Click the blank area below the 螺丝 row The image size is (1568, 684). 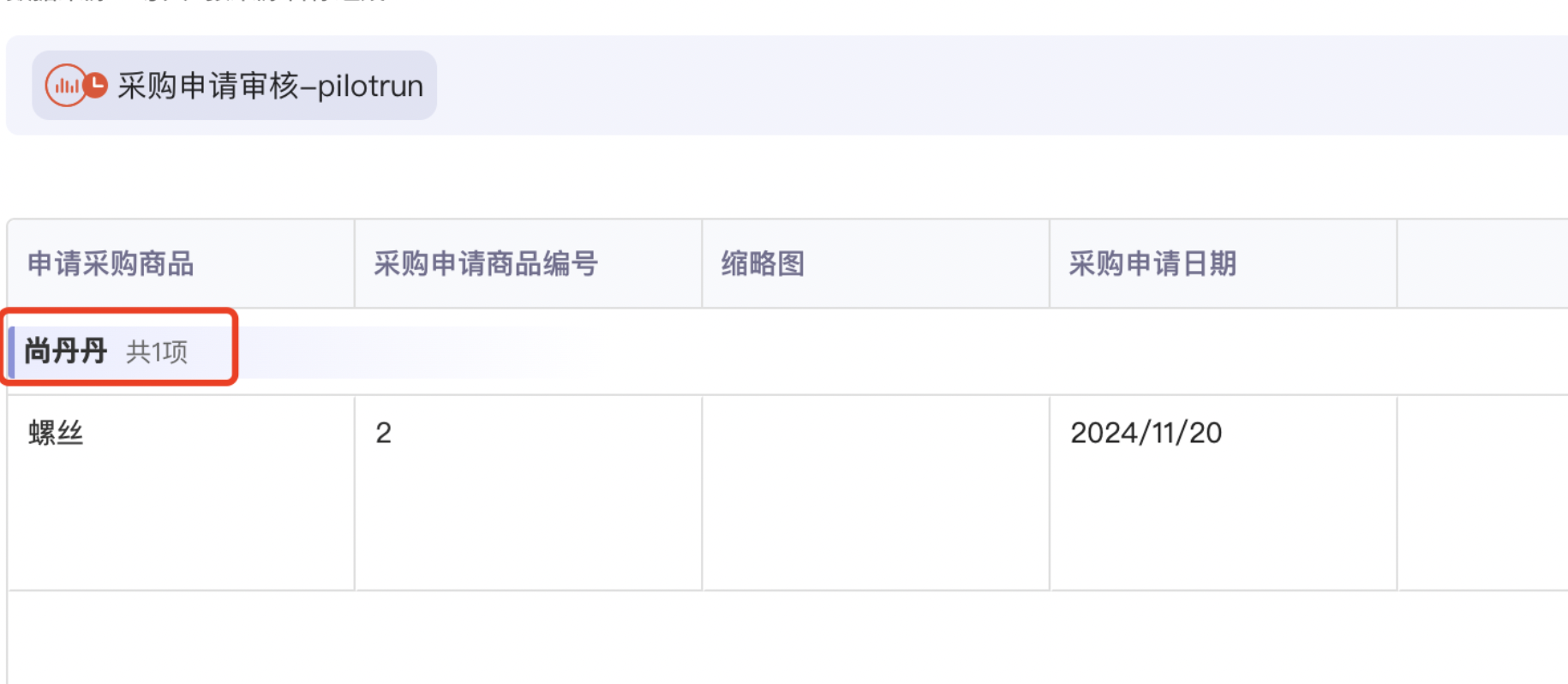[788, 638]
